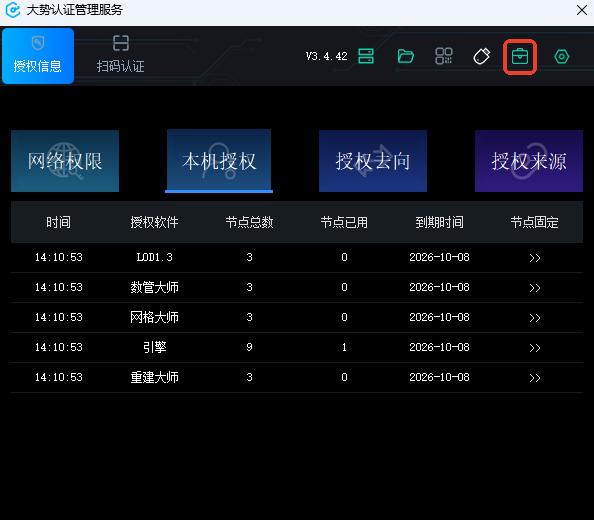
Task: Switch to 扫码认证 tab
Action: 120,54
